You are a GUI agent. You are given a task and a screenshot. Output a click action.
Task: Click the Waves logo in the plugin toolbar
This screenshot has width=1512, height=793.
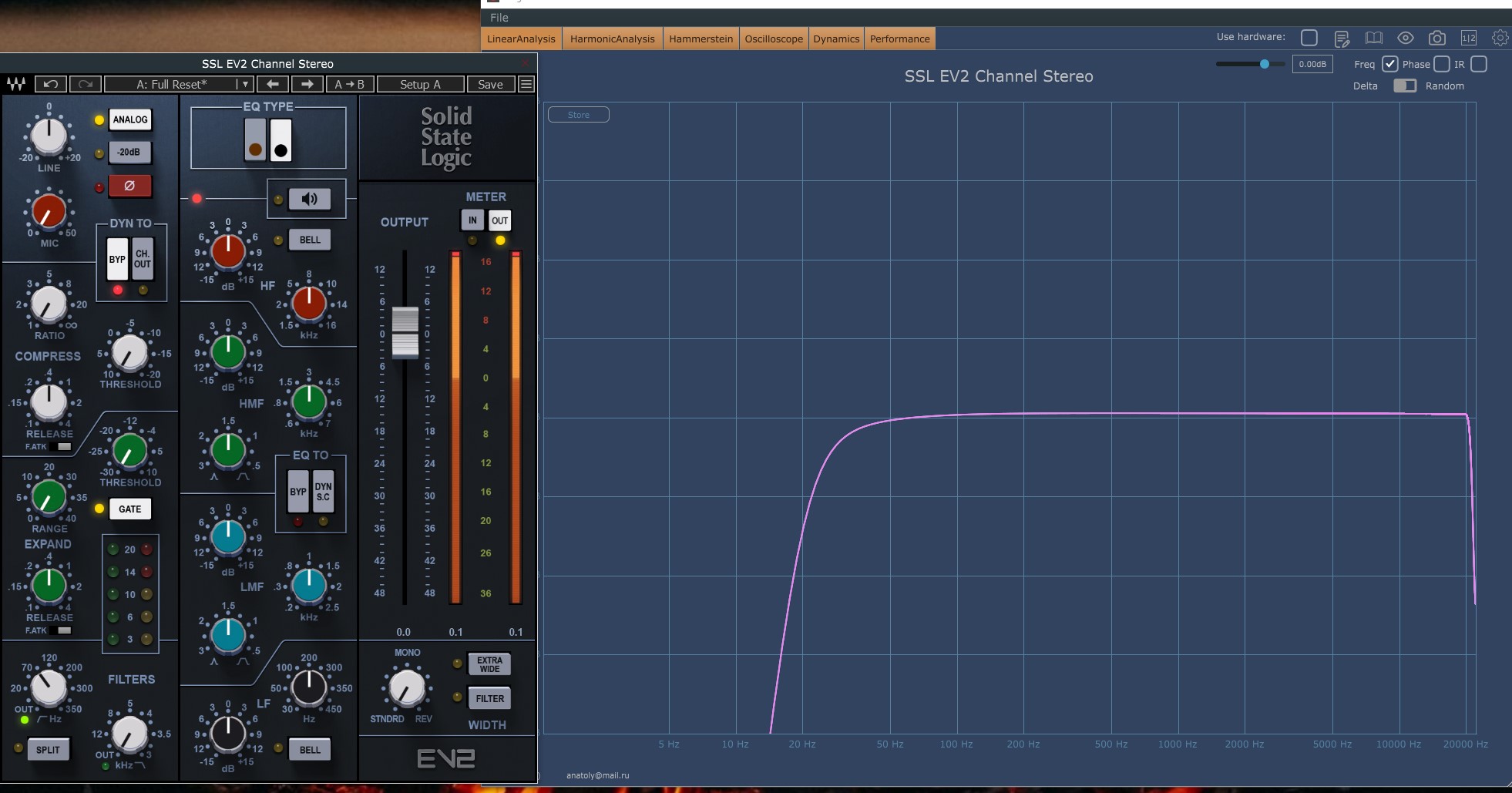[15, 84]
